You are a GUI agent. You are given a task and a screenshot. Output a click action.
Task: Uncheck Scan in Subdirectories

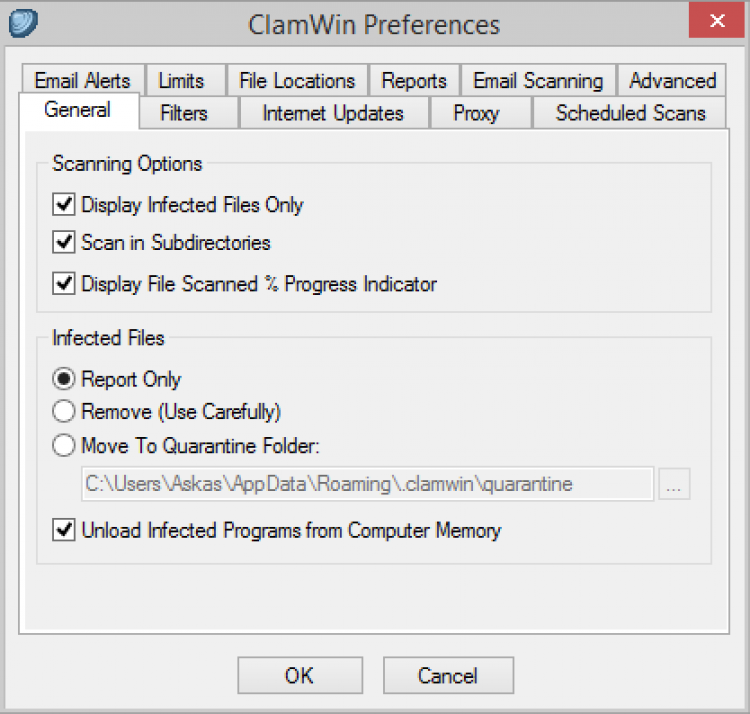(65, 243)
